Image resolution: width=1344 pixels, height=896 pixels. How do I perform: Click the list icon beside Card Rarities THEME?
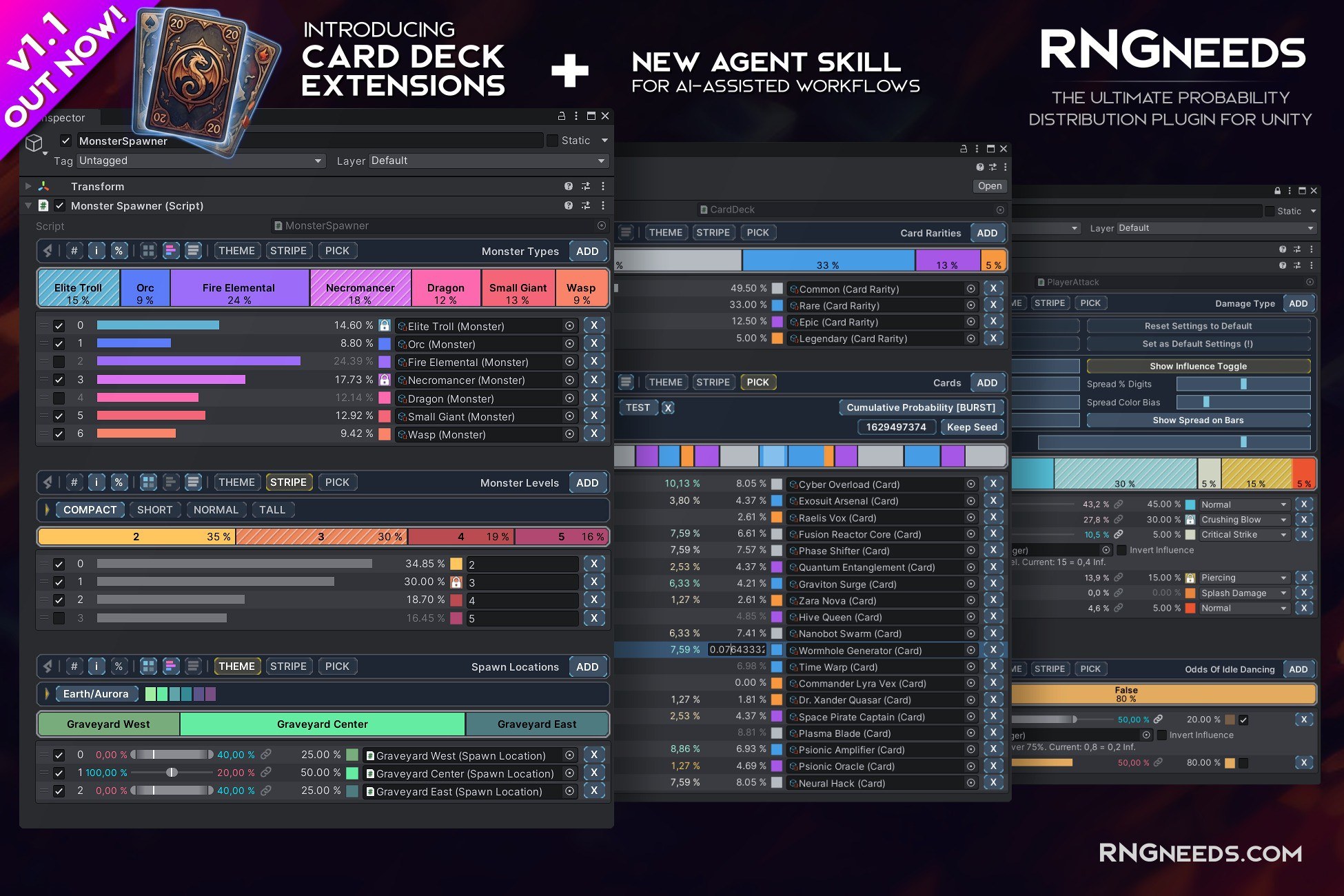coord(626,232)
